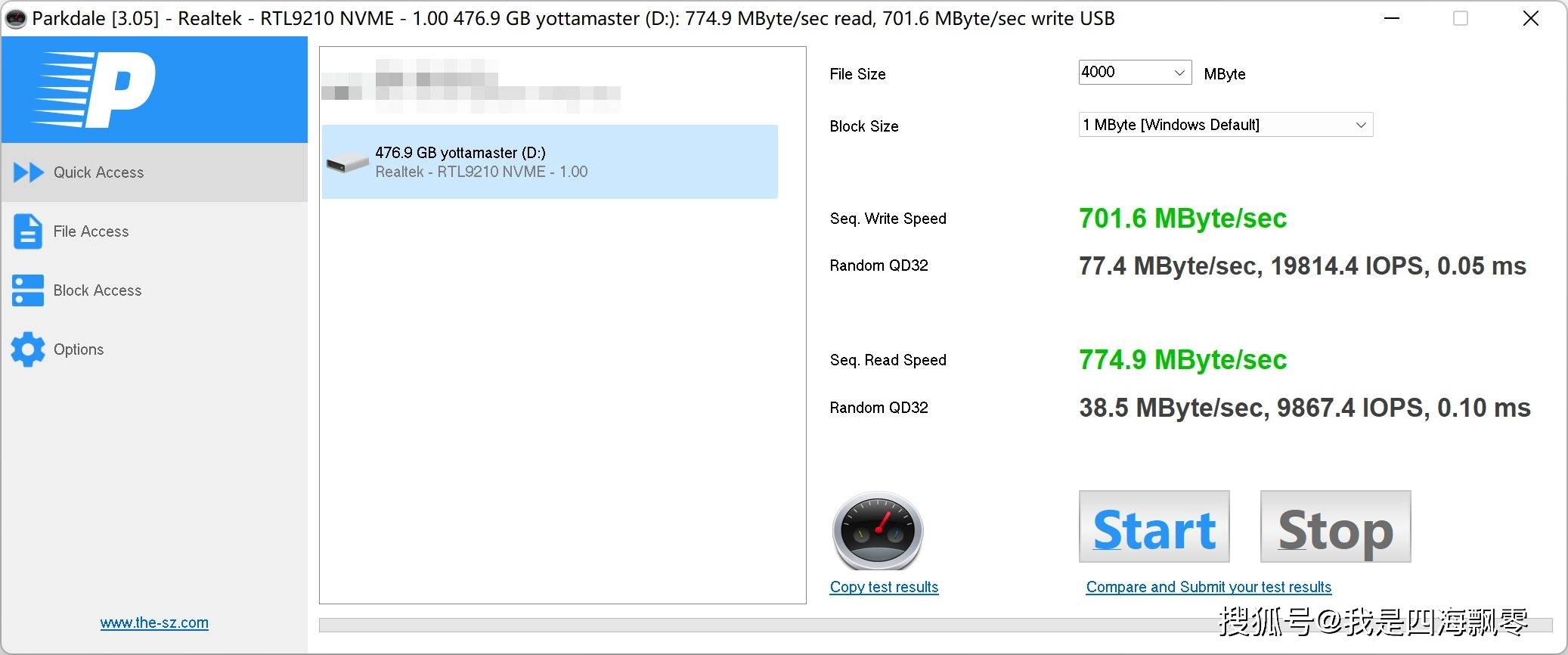Screen dimensions: 1568x655
Task: Click Compare and Submit your test results
Action: 1209,587
